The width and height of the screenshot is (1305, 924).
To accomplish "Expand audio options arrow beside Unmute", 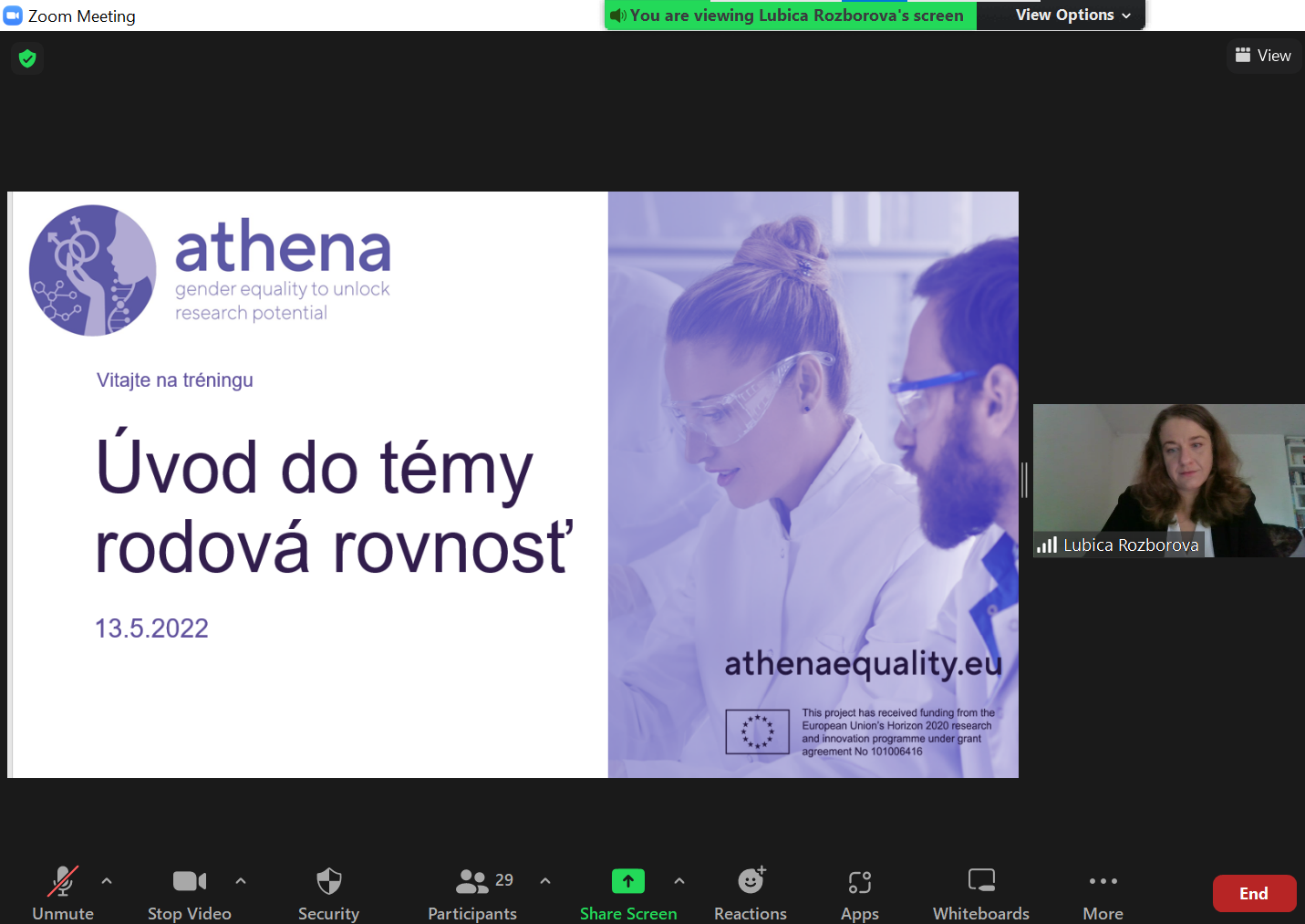I will point(107,881).
